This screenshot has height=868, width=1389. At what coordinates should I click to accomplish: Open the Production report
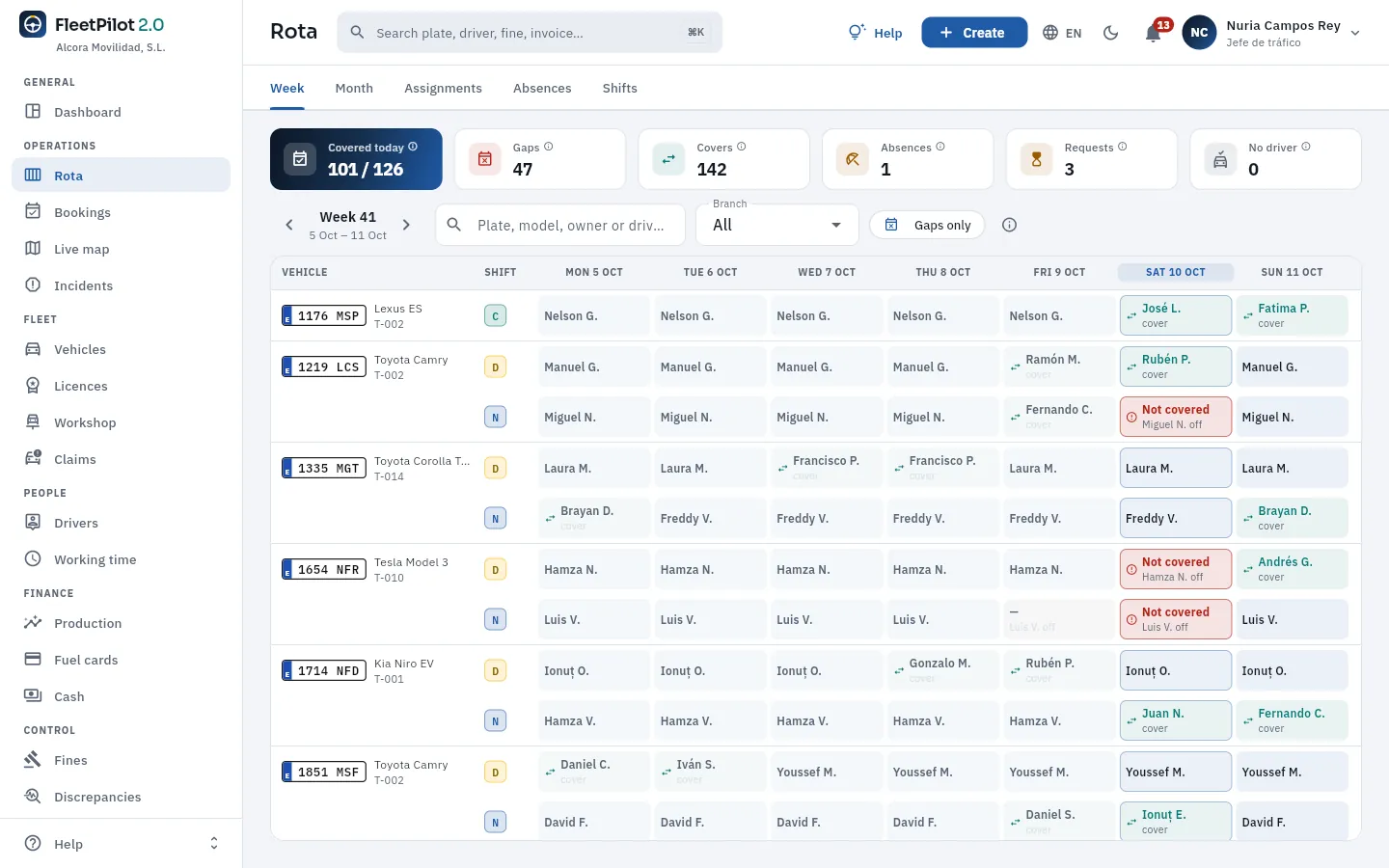(121, 623)
